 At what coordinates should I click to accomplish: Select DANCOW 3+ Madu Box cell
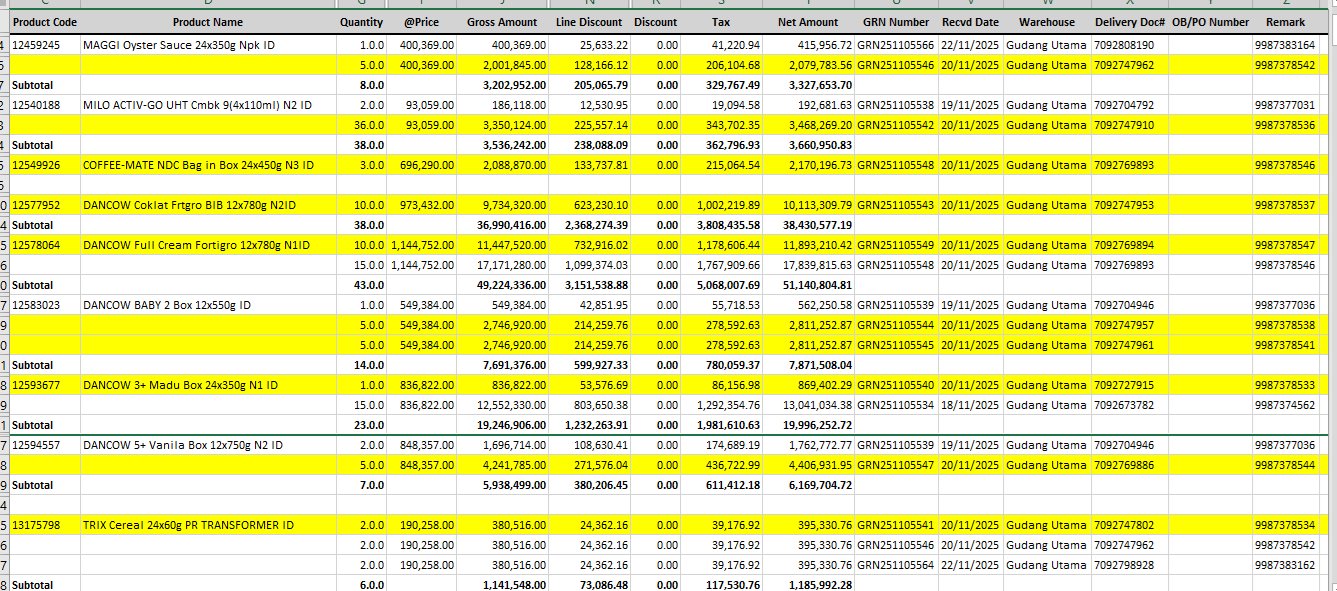tap(180, 385)
